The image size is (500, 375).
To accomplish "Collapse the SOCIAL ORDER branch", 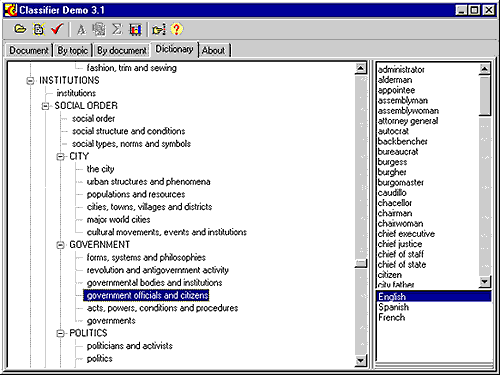I will tap(45, 106).
